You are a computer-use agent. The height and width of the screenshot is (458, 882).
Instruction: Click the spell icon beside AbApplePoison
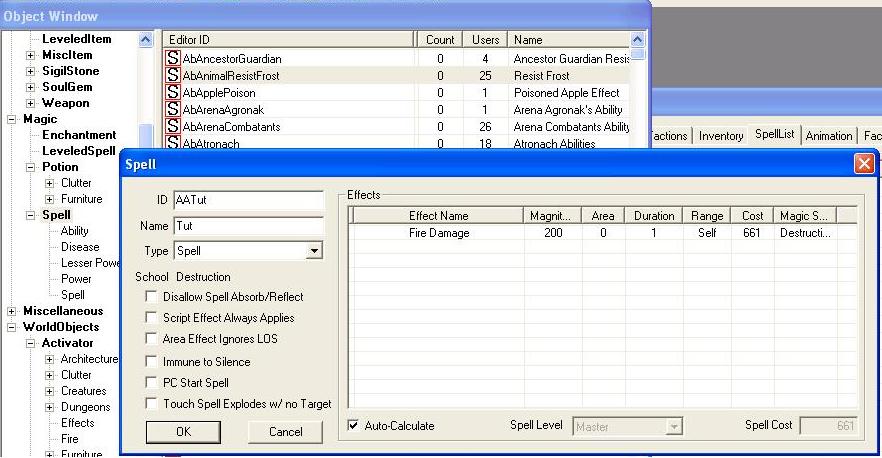173,92
